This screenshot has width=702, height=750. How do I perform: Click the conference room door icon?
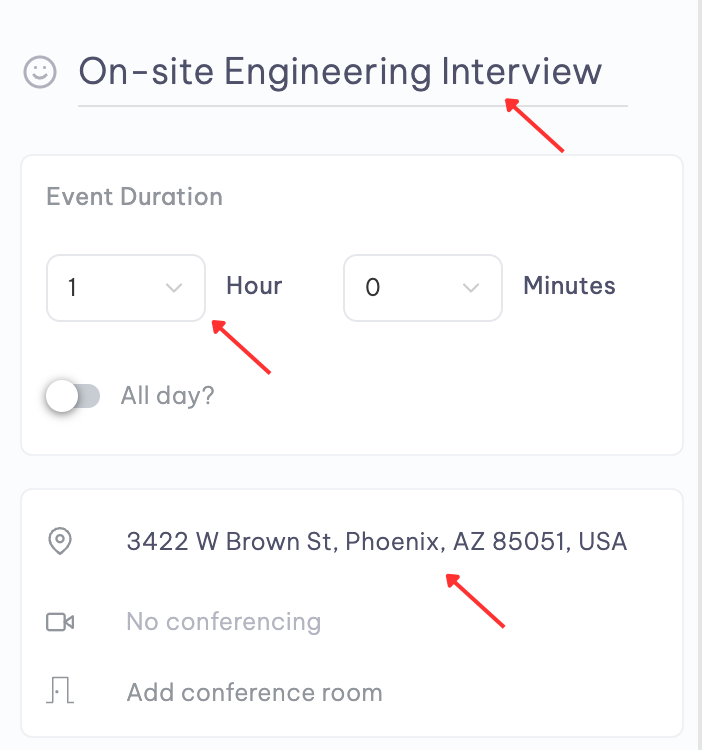60,690
